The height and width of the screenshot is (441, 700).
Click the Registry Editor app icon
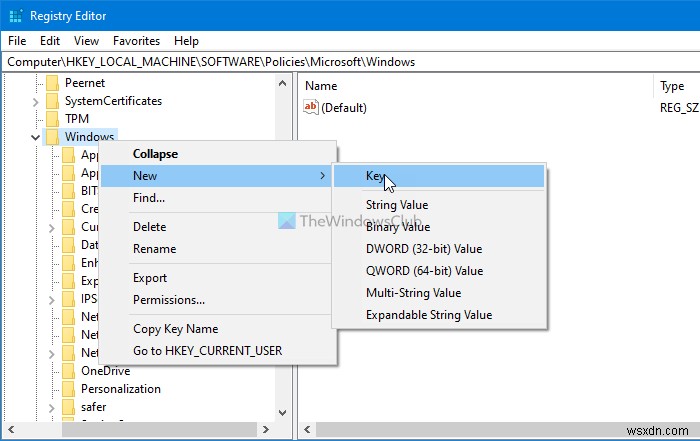pyautogui.click(x=15, y=15)
